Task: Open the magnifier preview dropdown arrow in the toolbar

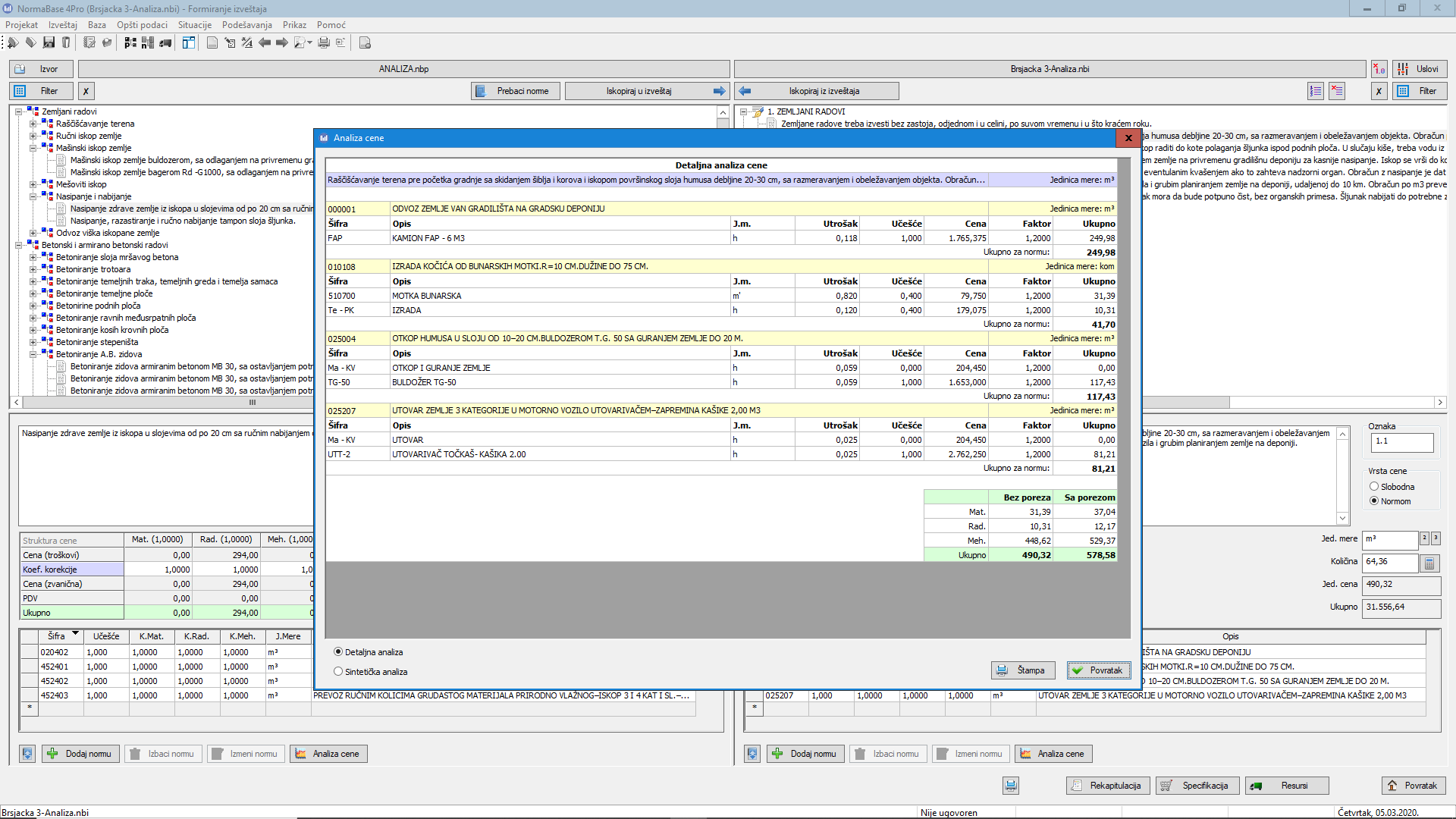Action: [310, 43]
